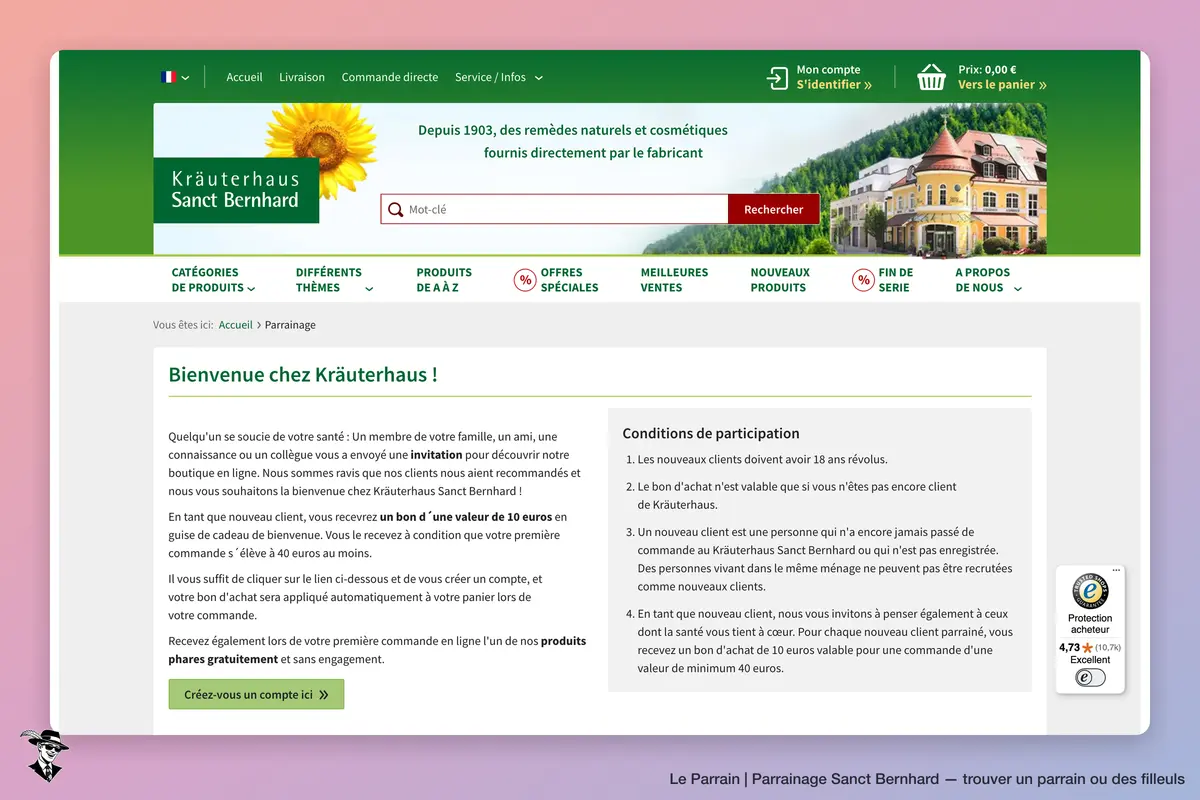1200x800 pixels.
Task: Expand the A propos de nous menu
Action: click(x=988, y=280)
